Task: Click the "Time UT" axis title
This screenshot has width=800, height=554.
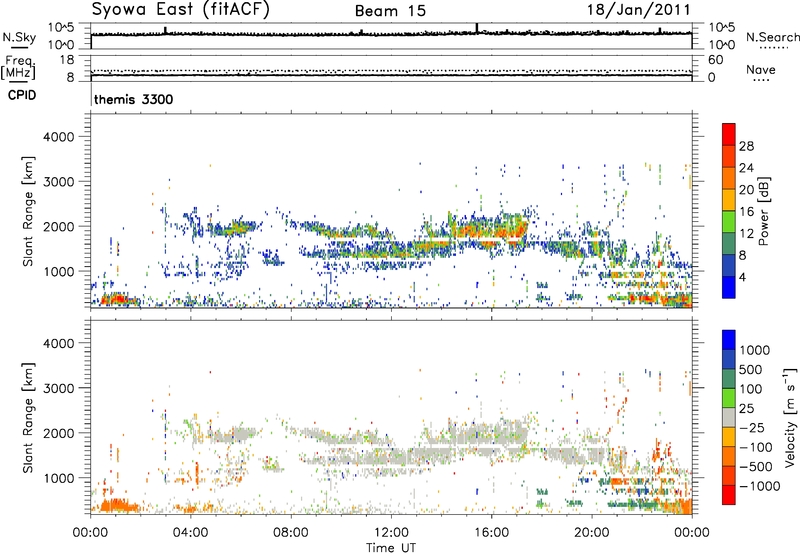Action: (x=391, y=548)
